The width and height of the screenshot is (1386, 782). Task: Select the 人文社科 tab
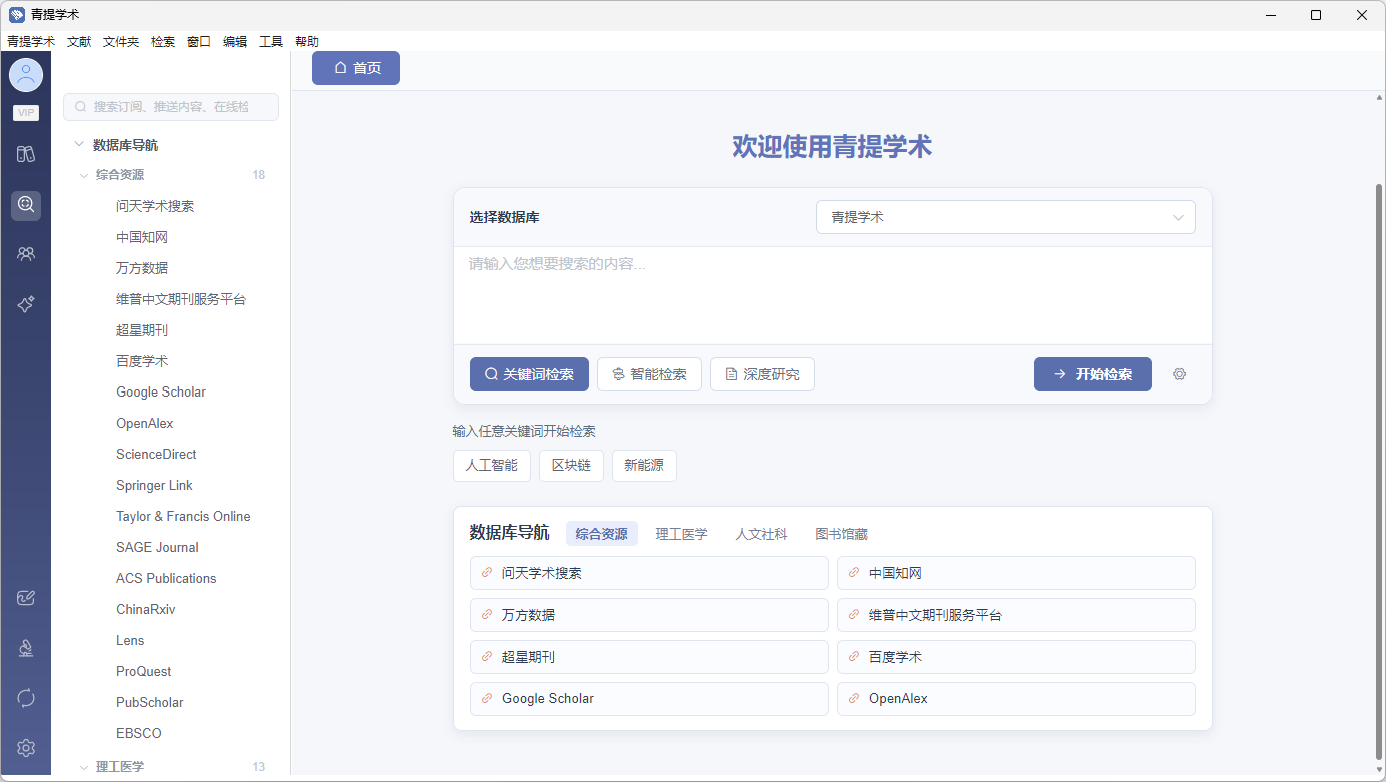pyautogui.click(x=762, y=534)
